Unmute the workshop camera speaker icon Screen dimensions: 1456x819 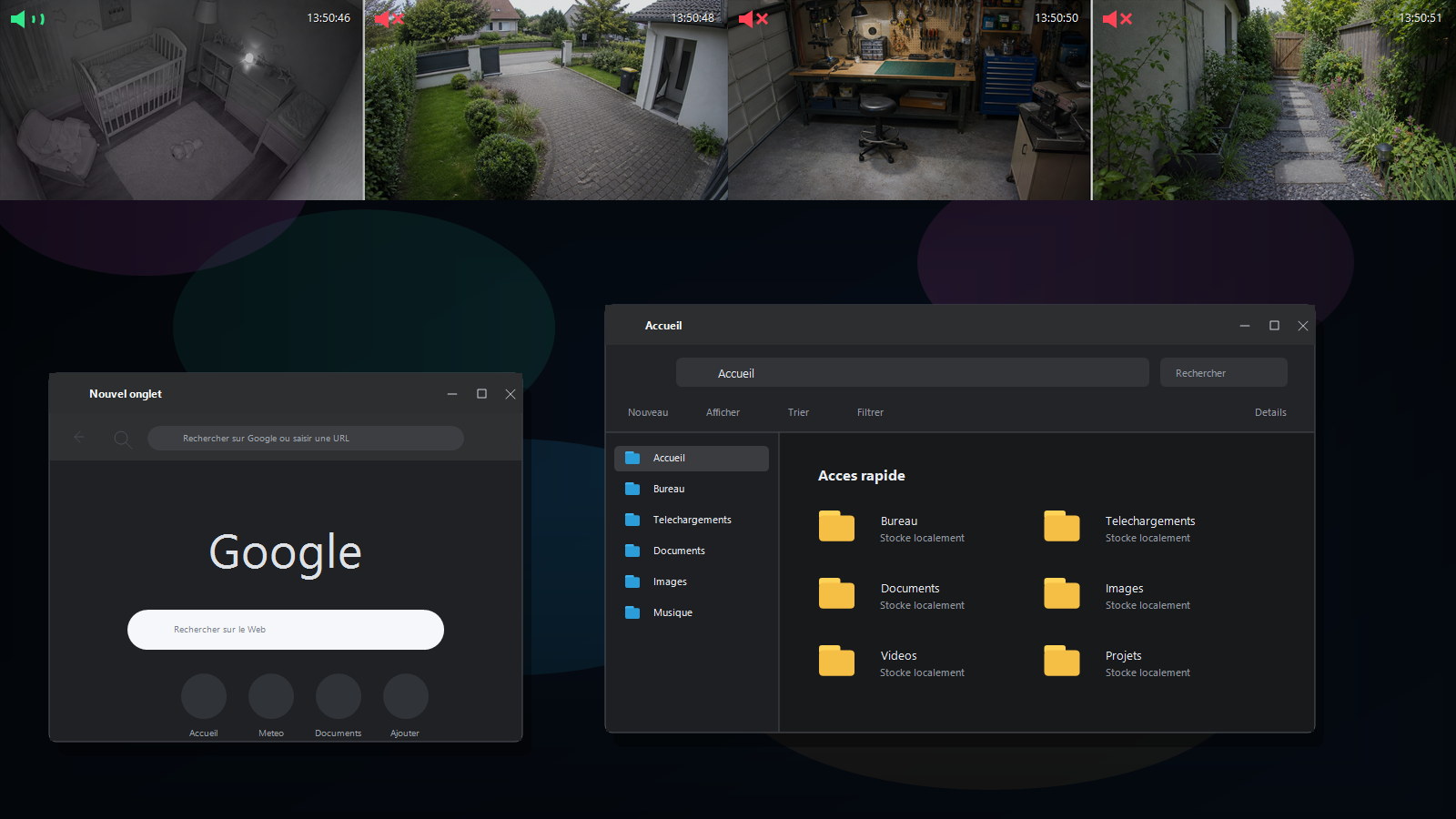point(753,19)
